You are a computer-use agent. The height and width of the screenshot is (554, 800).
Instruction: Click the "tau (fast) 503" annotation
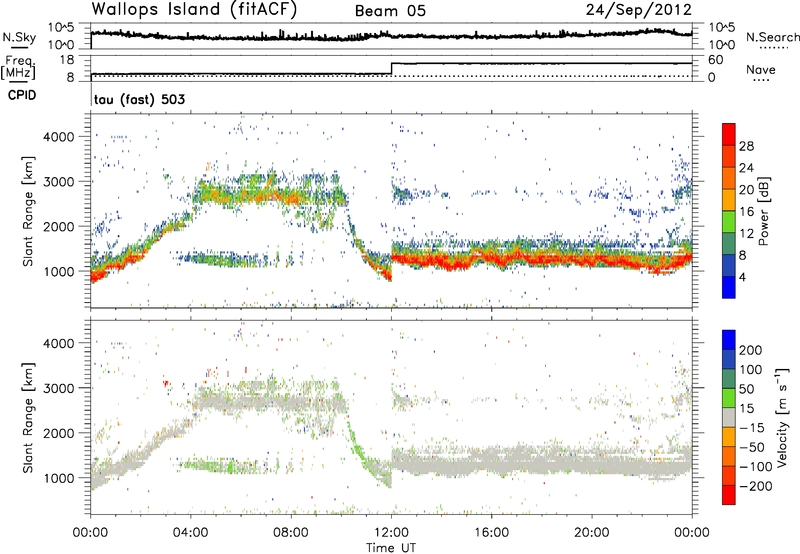coord(139,99)
